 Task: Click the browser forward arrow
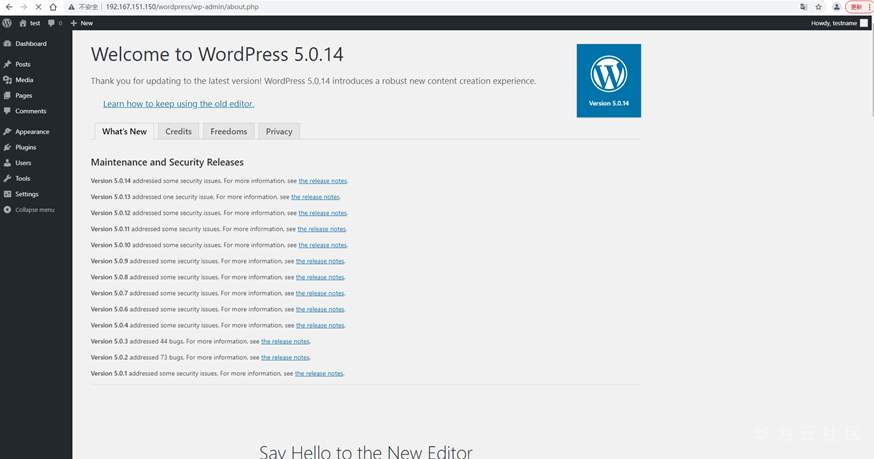coord(23,7)
